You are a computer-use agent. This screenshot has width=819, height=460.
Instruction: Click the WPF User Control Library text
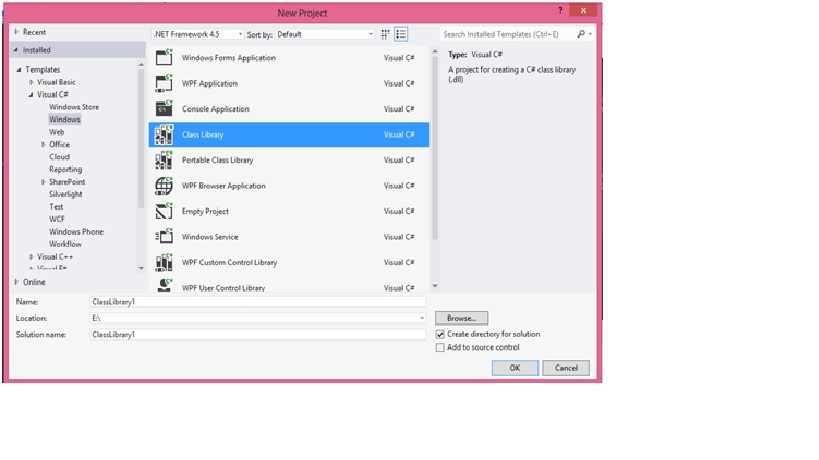pyautogui.click(x=224, y=288)
